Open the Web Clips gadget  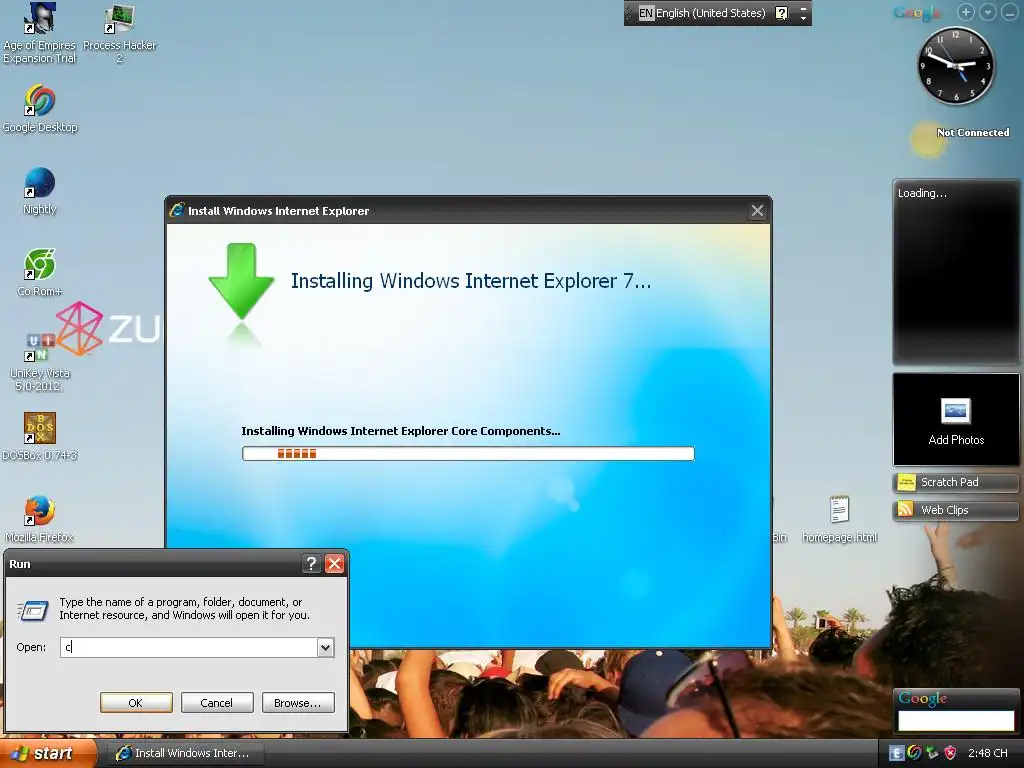click(955, 510)
